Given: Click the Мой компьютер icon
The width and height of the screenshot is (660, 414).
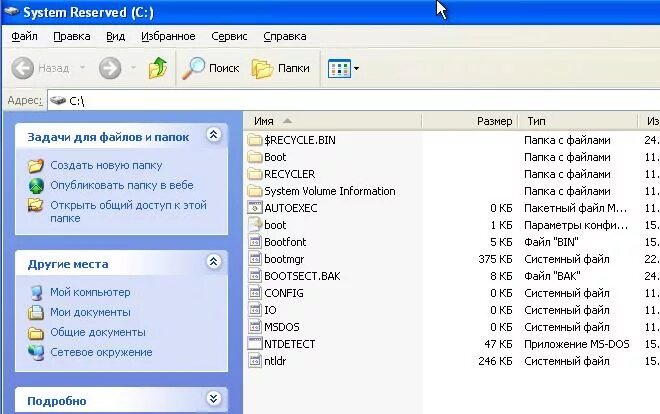Looking at the screenshot, I should (x=36, y=292).
